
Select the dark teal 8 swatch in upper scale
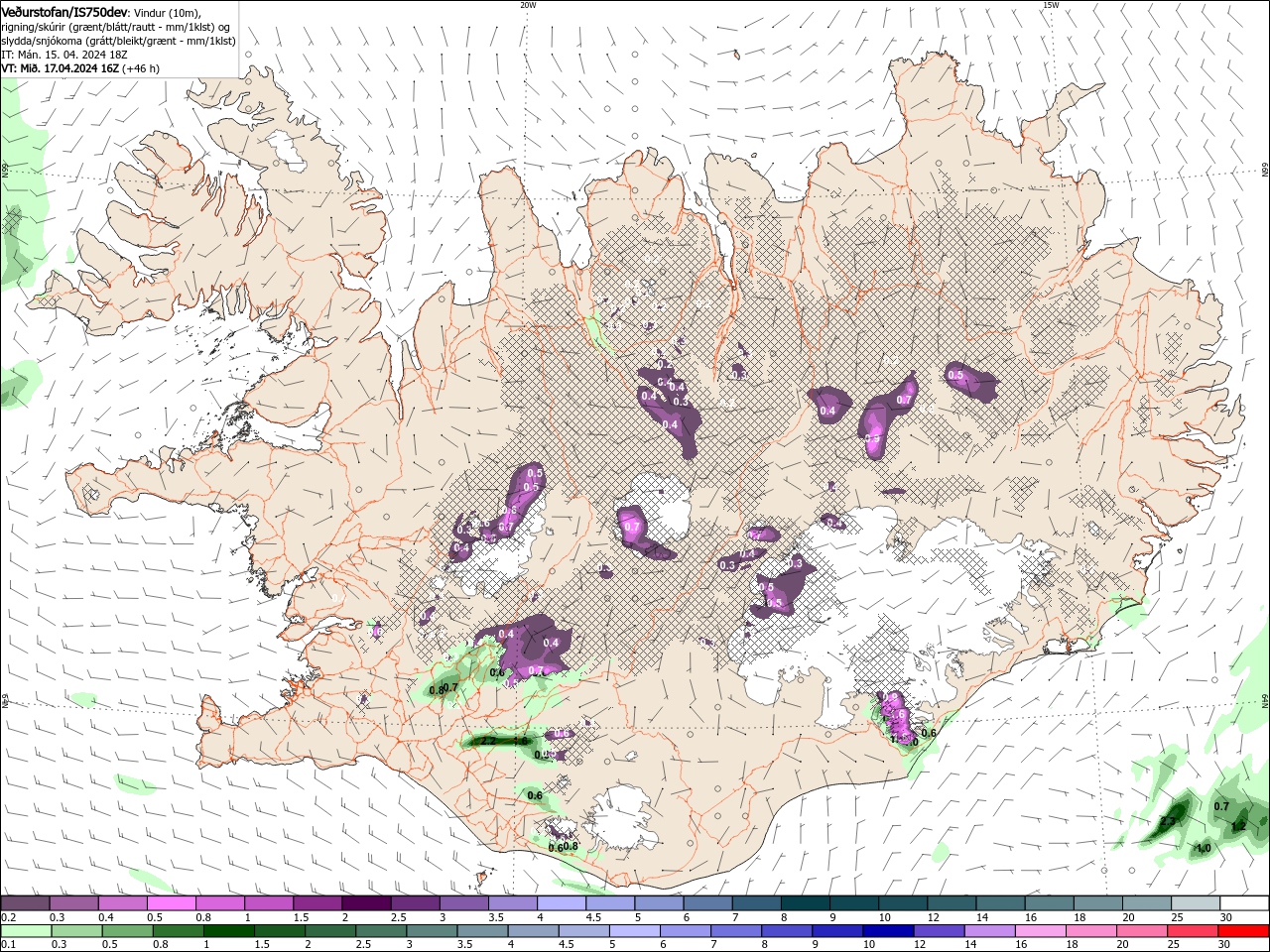pos(805,903)
